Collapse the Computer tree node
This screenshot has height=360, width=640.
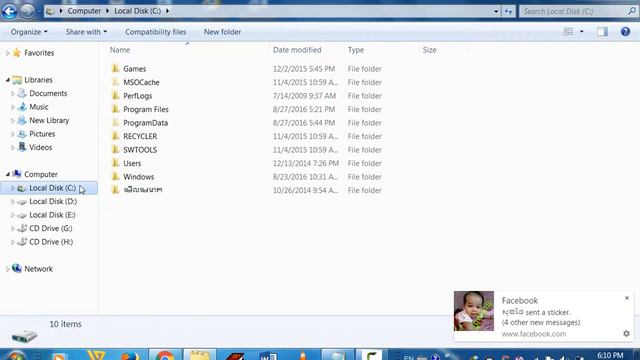click(x=7, y=174)
